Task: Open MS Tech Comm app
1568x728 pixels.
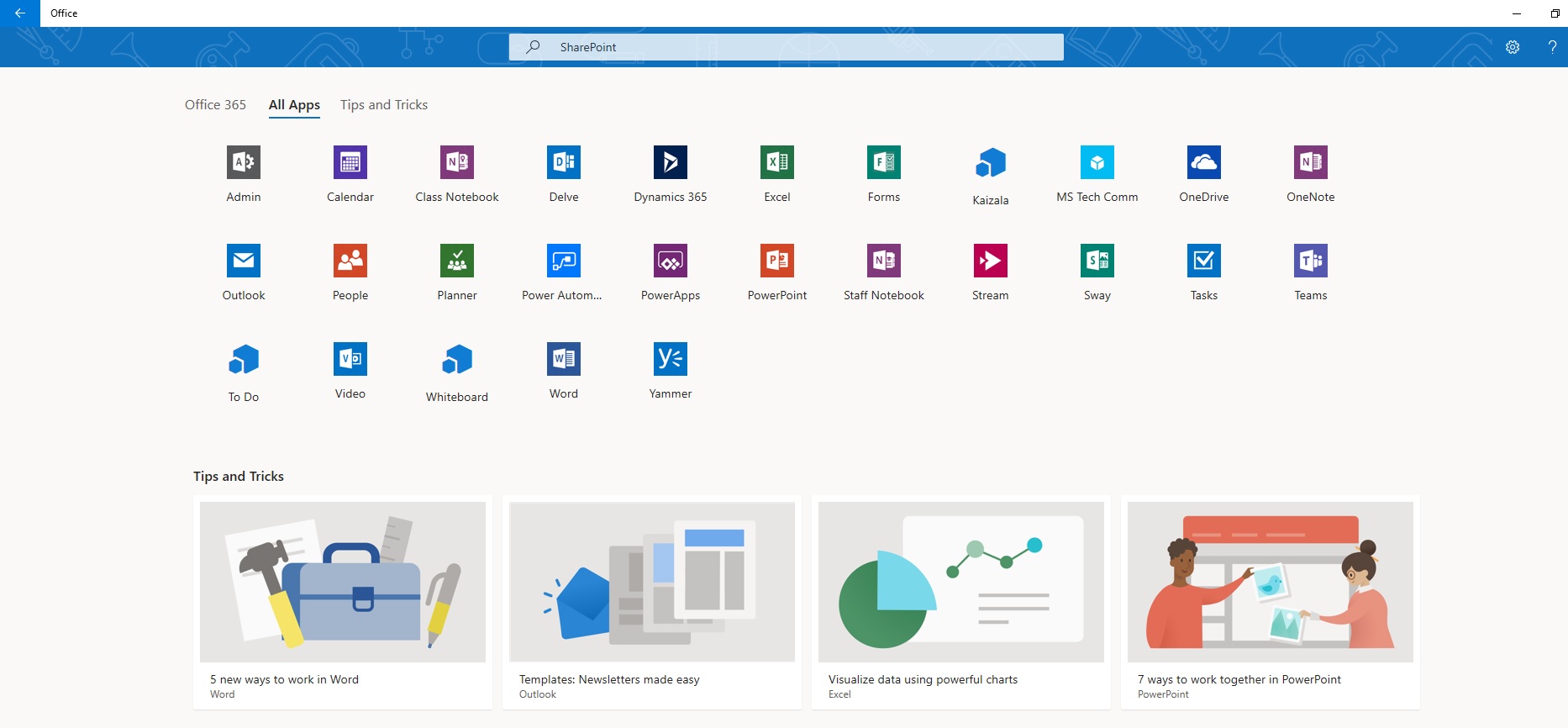Action: (1097, 162)
